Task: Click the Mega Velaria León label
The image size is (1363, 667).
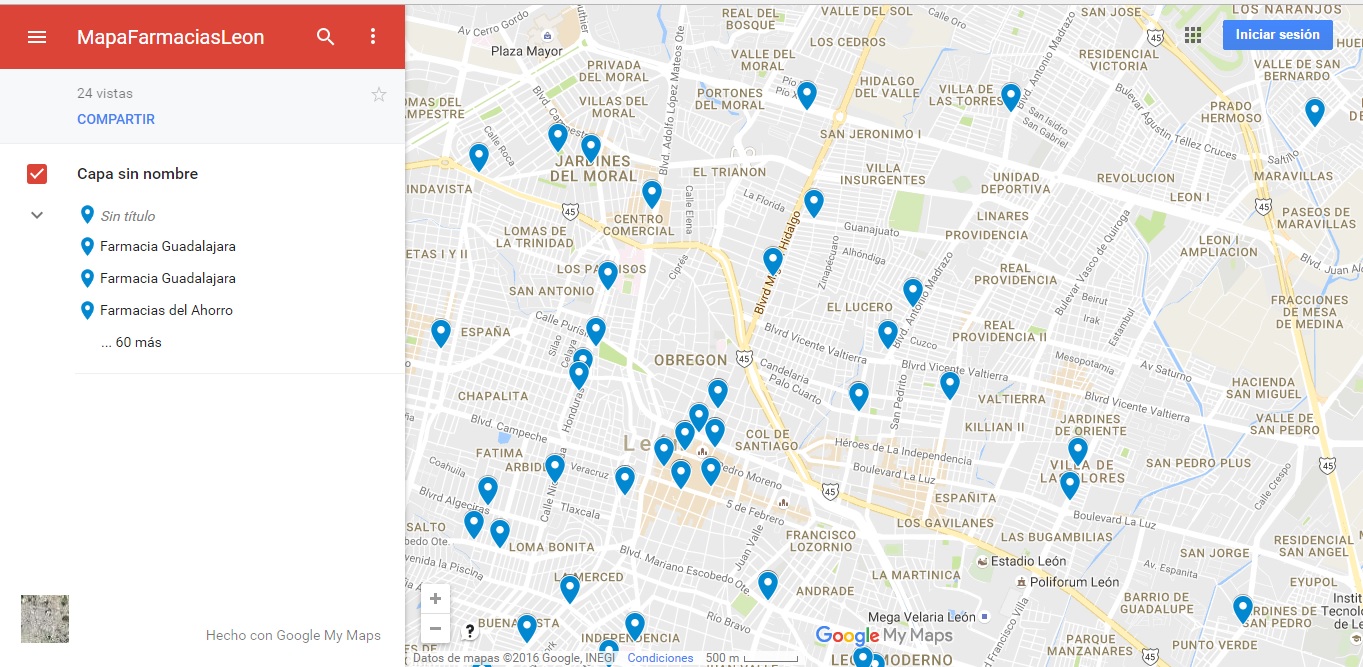Action: [921, 617]
